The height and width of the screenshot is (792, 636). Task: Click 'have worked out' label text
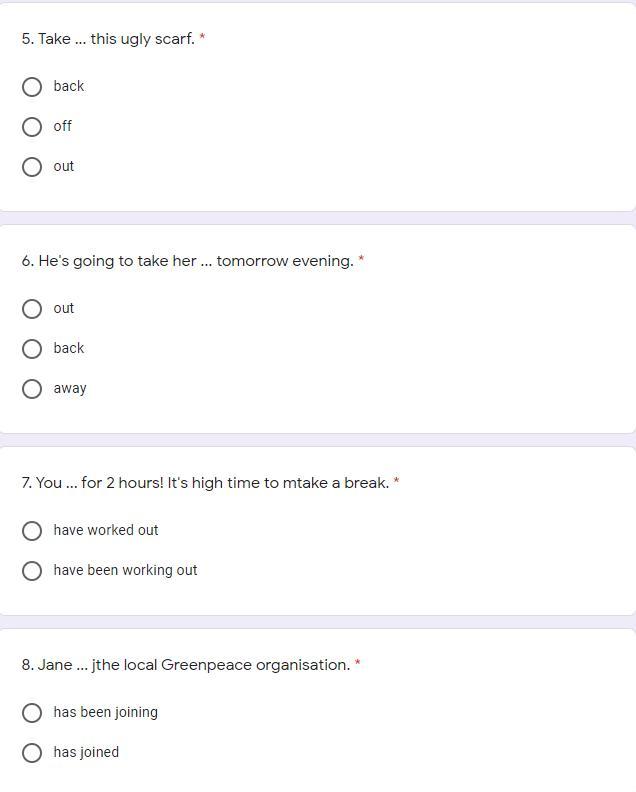coord(106,530)
